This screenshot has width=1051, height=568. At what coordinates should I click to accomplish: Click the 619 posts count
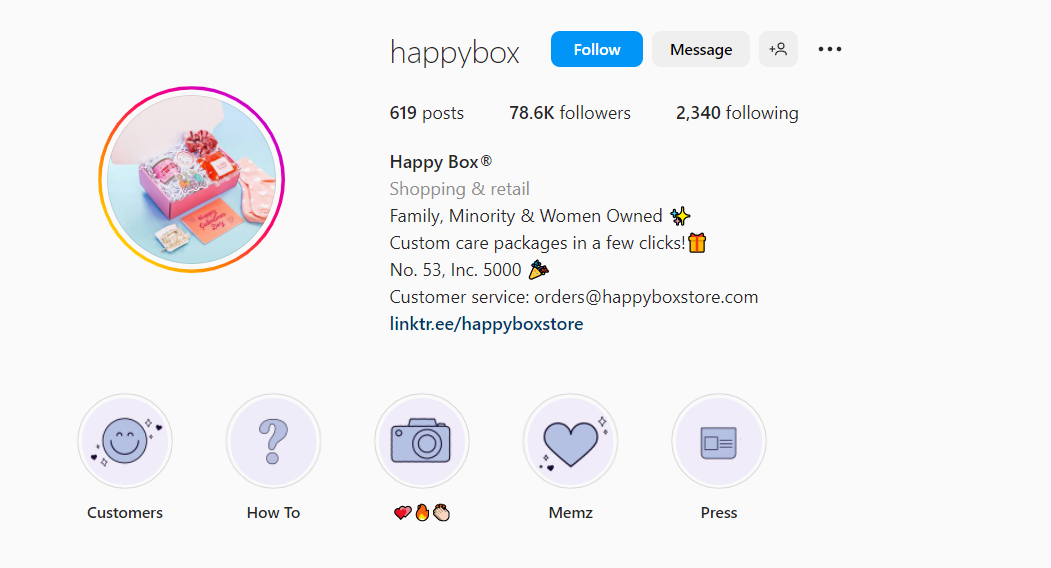pyautogui.click(x=426, y=113)
